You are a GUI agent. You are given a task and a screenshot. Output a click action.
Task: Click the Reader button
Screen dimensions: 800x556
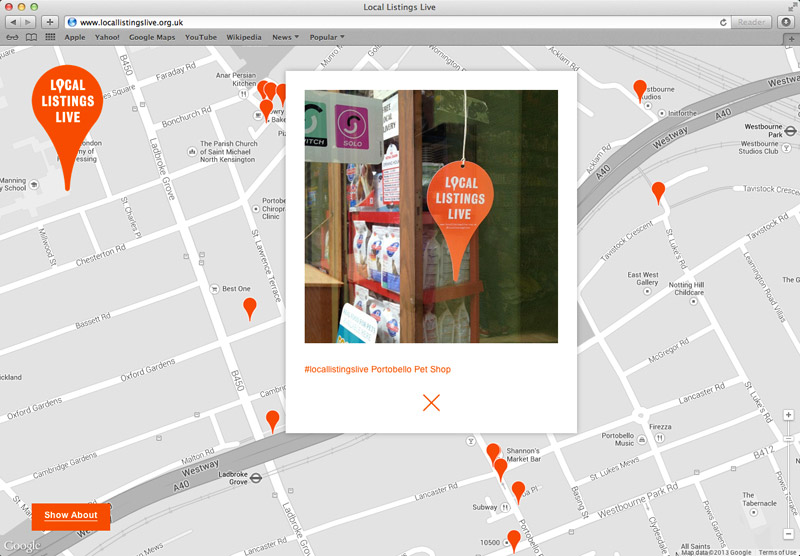(752, 22)
